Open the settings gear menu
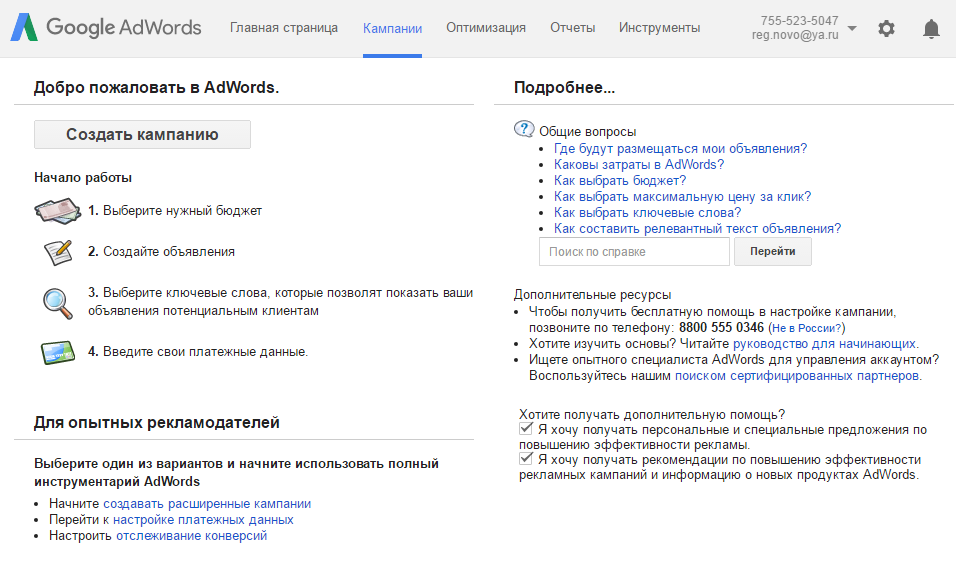 click(886, 28)
